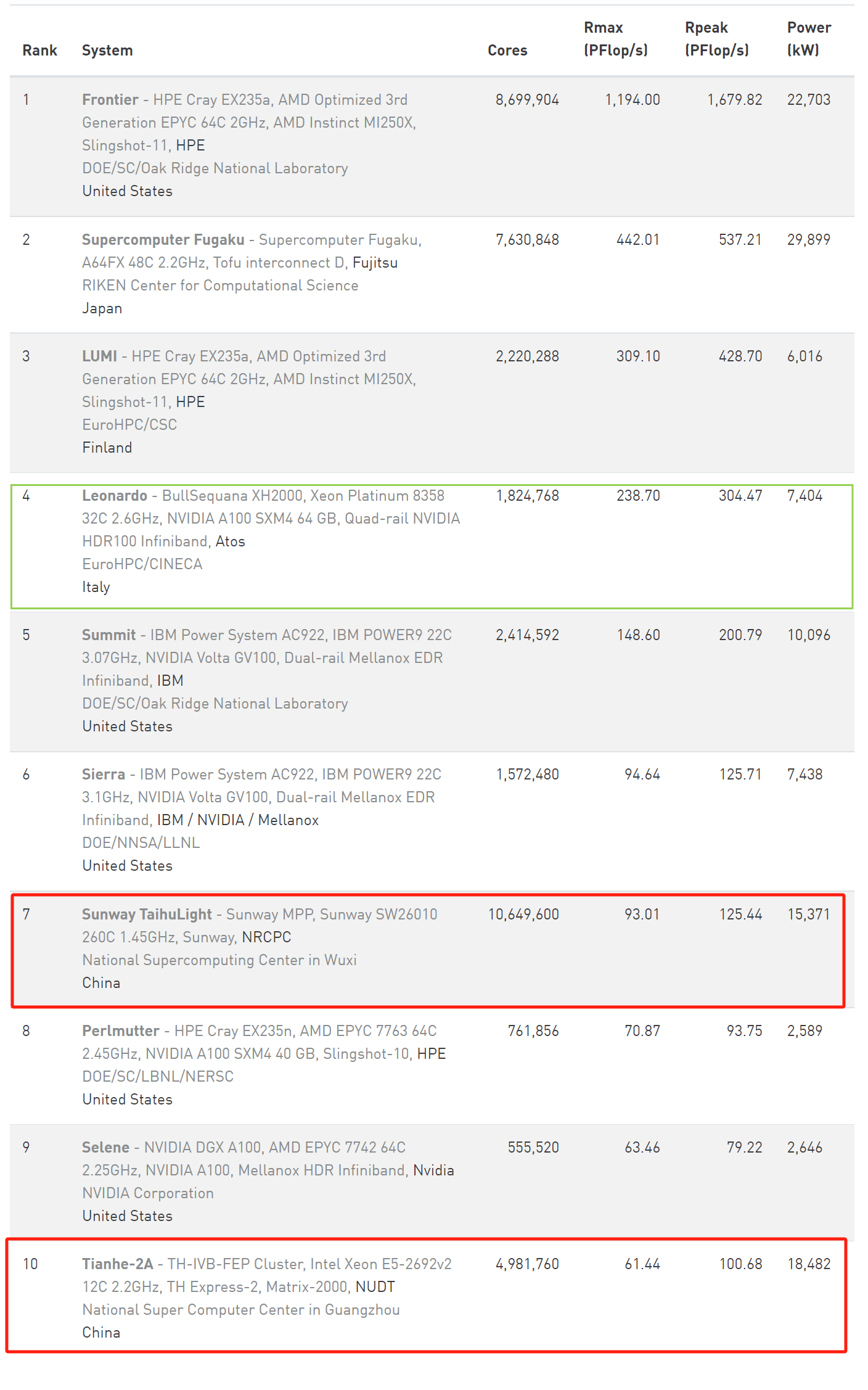Click vendor name NRCPC in Sunway row
The height and width of the screenshot is (1390, 868).
coord(266,937)
